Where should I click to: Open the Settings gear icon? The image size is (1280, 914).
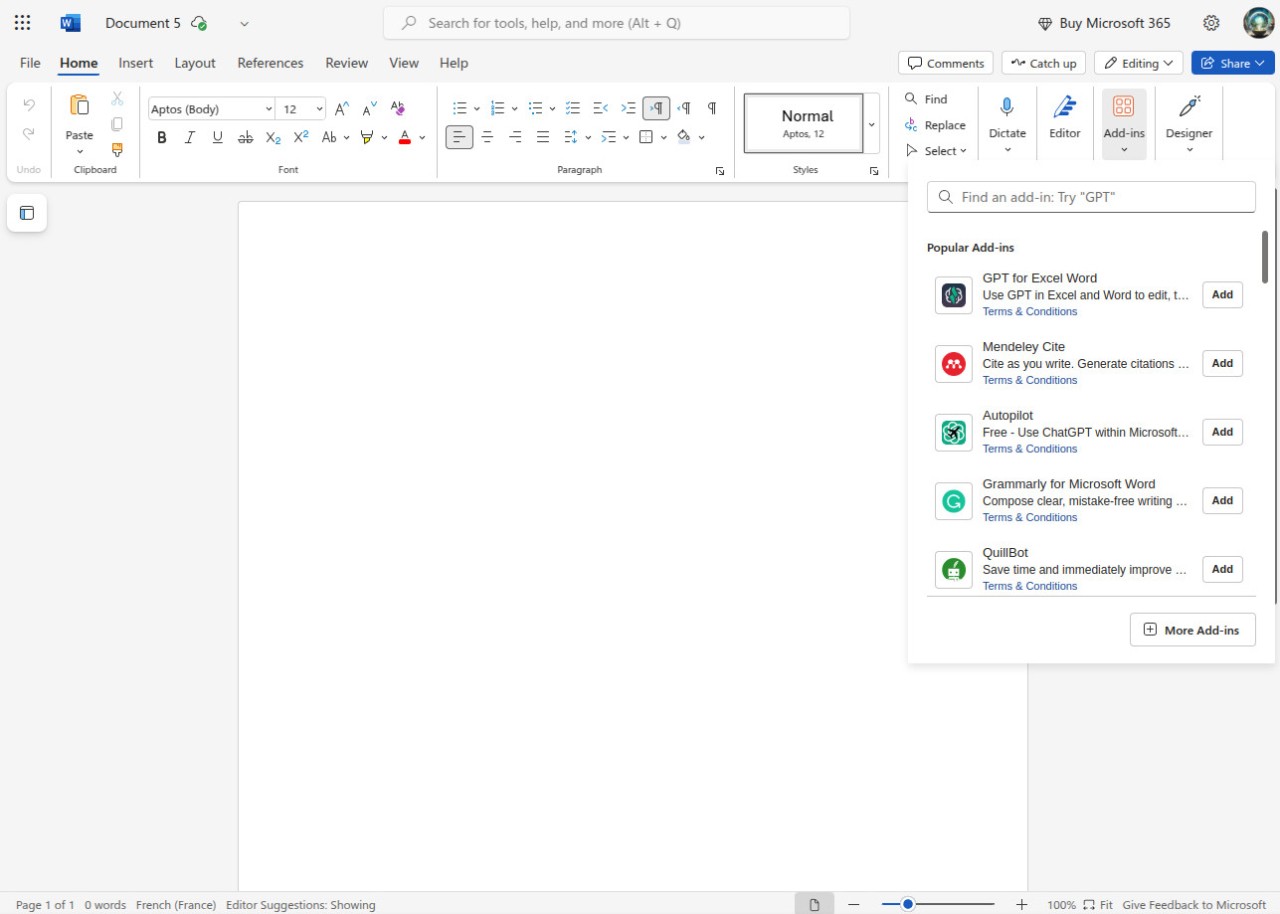1211,23
